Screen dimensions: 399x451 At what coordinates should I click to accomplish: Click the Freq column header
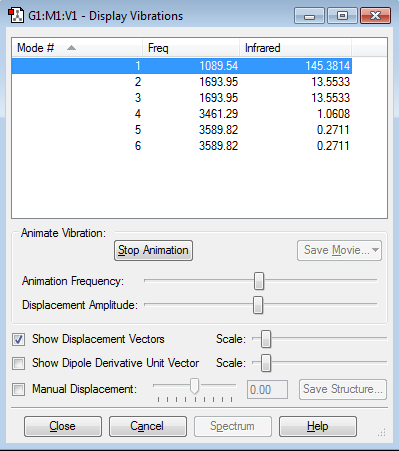click(191, 48)
